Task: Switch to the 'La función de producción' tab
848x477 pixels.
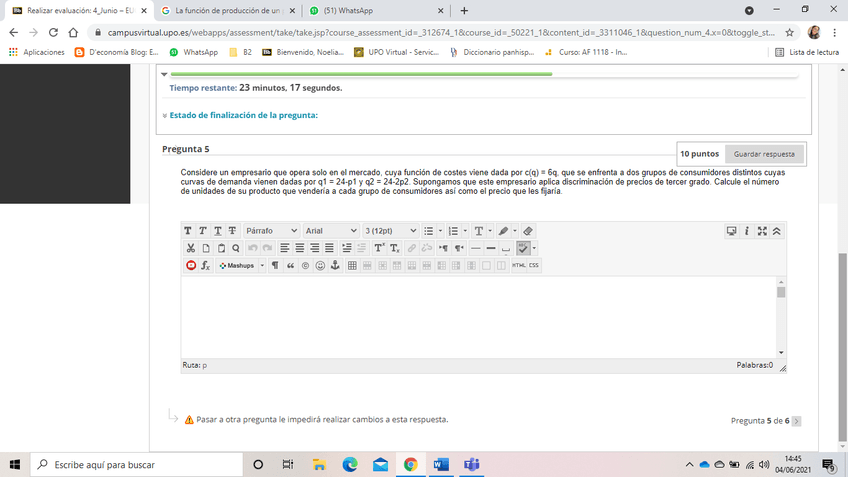Action: pos(226,10)
